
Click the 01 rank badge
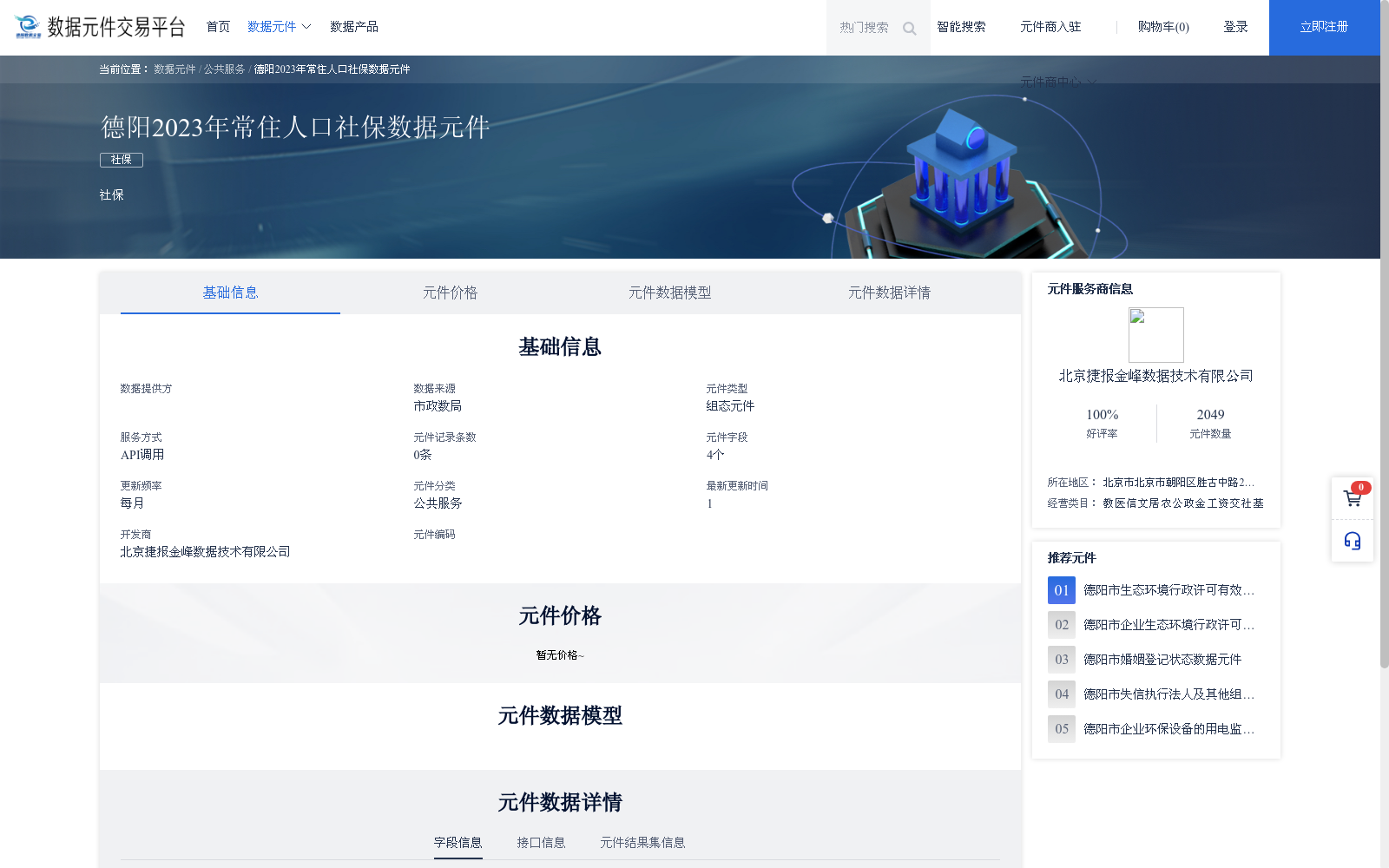(1062, 590)
